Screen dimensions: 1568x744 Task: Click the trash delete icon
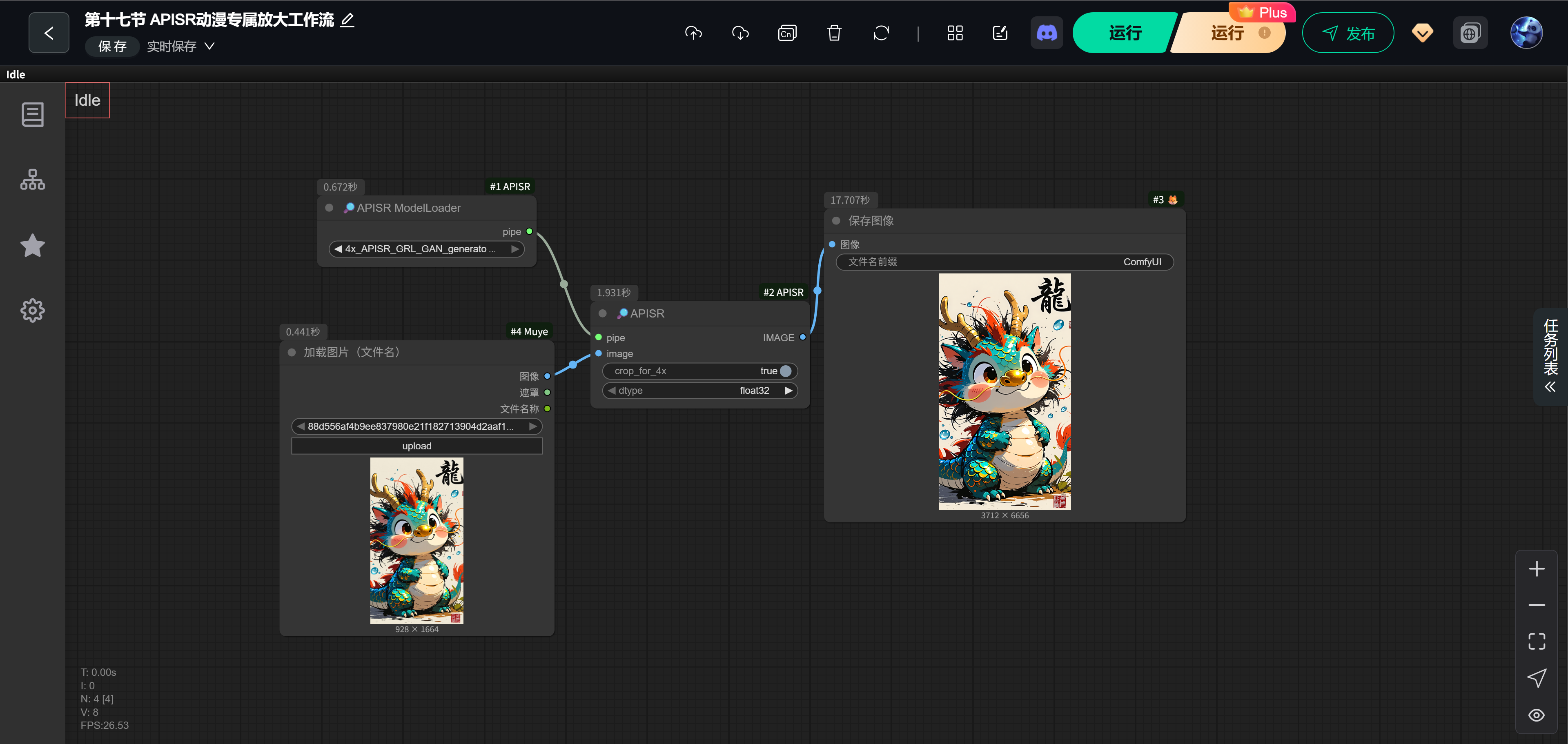pyautogui.click(x=834, y=33)
